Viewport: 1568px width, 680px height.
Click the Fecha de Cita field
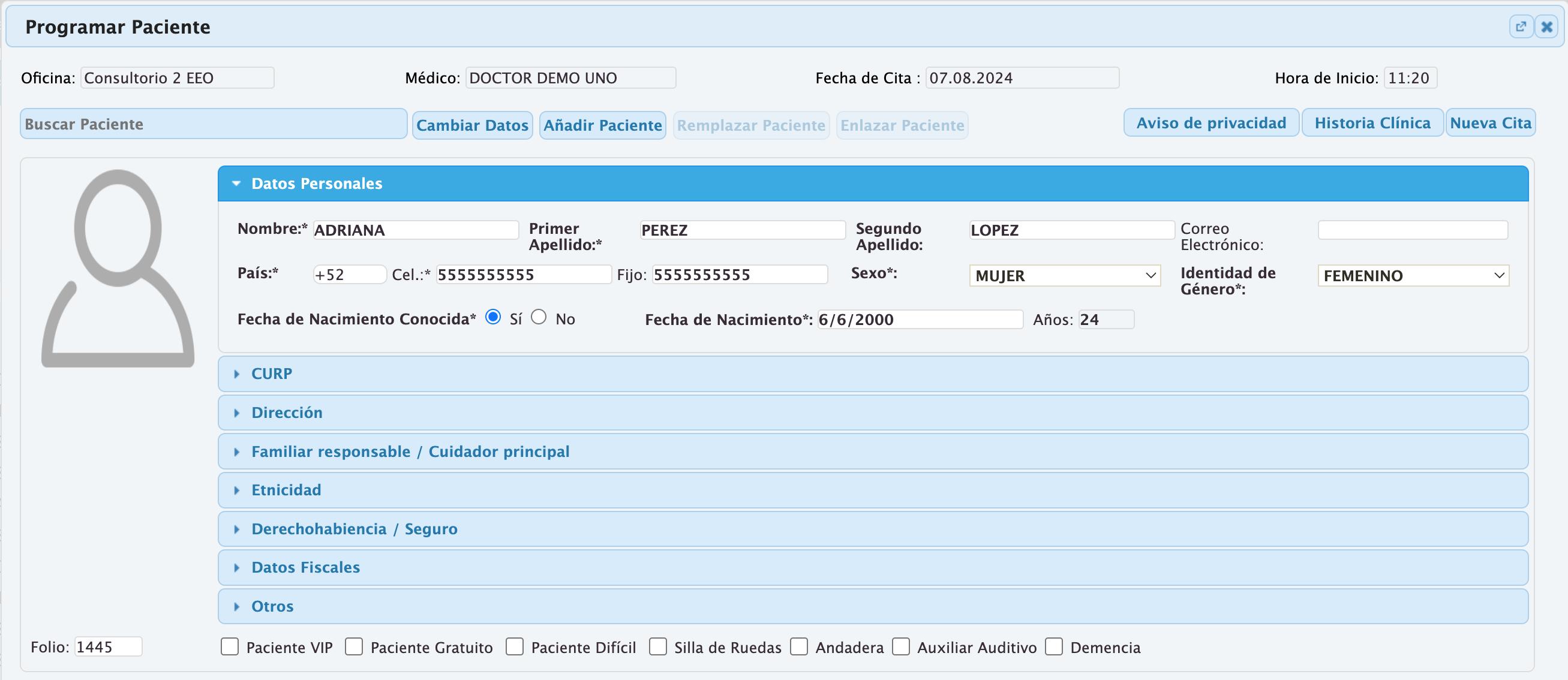pyautogui.click(x=1023, y=78)
